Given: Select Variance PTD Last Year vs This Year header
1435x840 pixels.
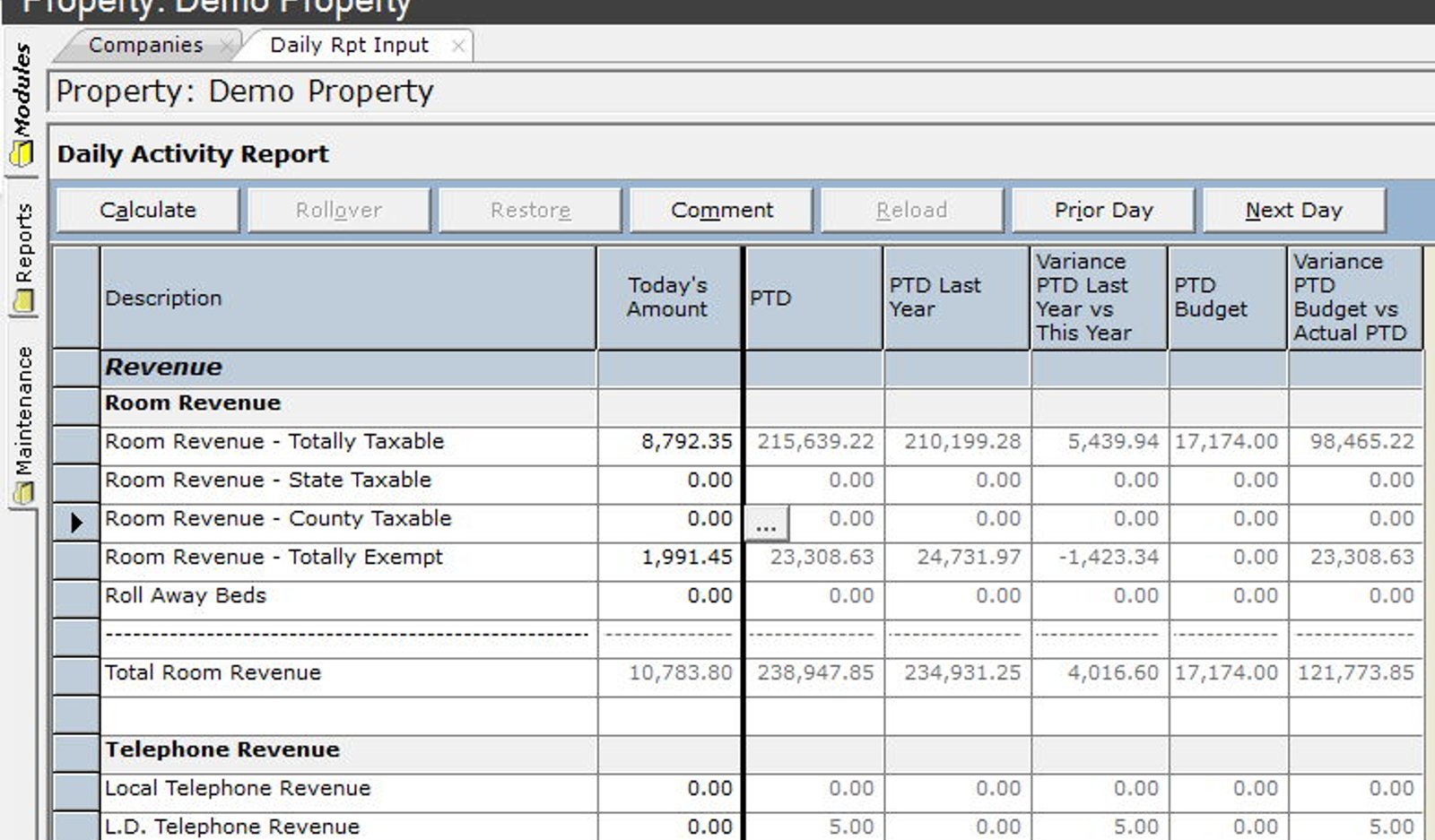Looking at the screenshot, I should [x=1099, y=299].
